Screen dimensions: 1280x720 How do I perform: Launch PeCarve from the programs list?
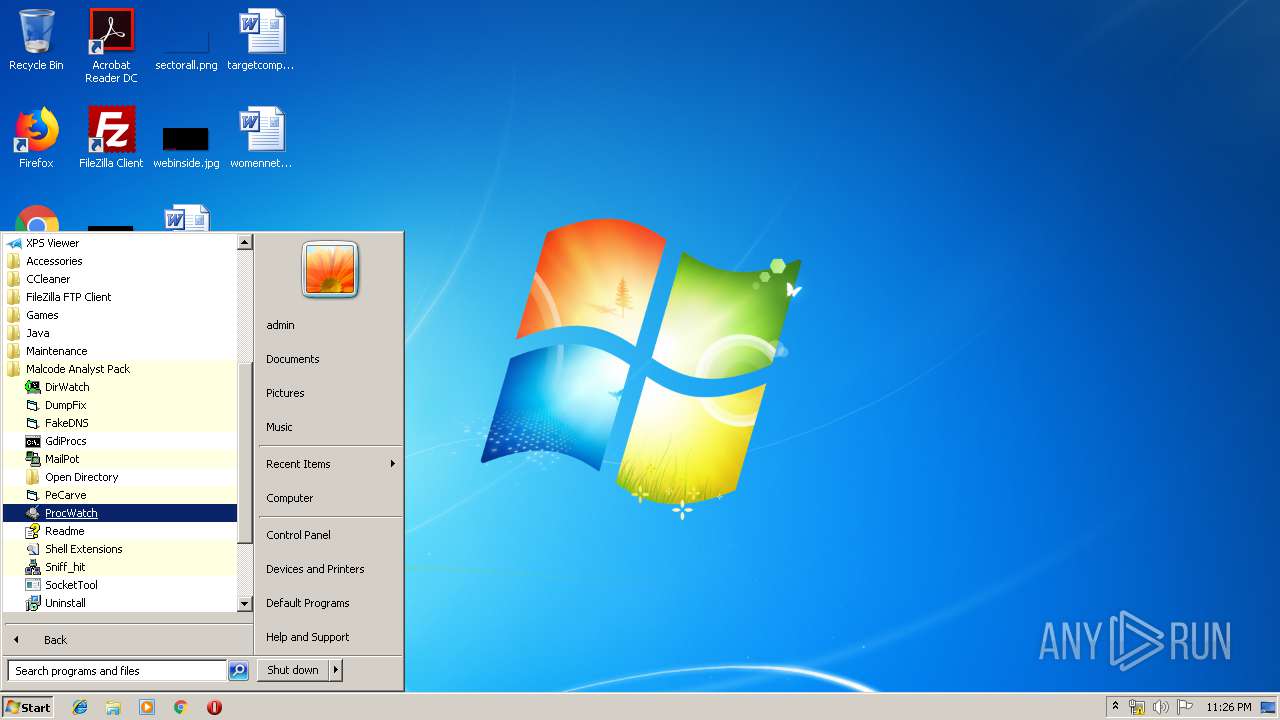point(120,495)
